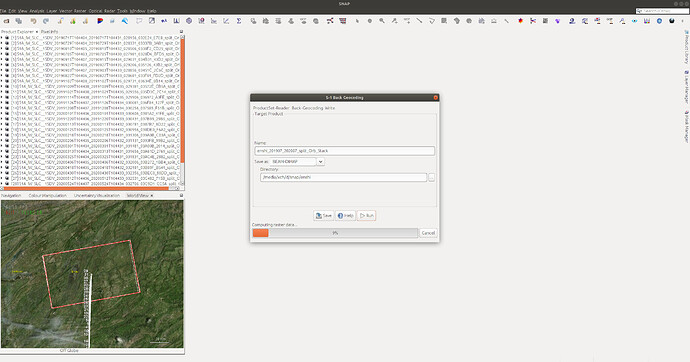Click the search field at top right

[662, 11]
